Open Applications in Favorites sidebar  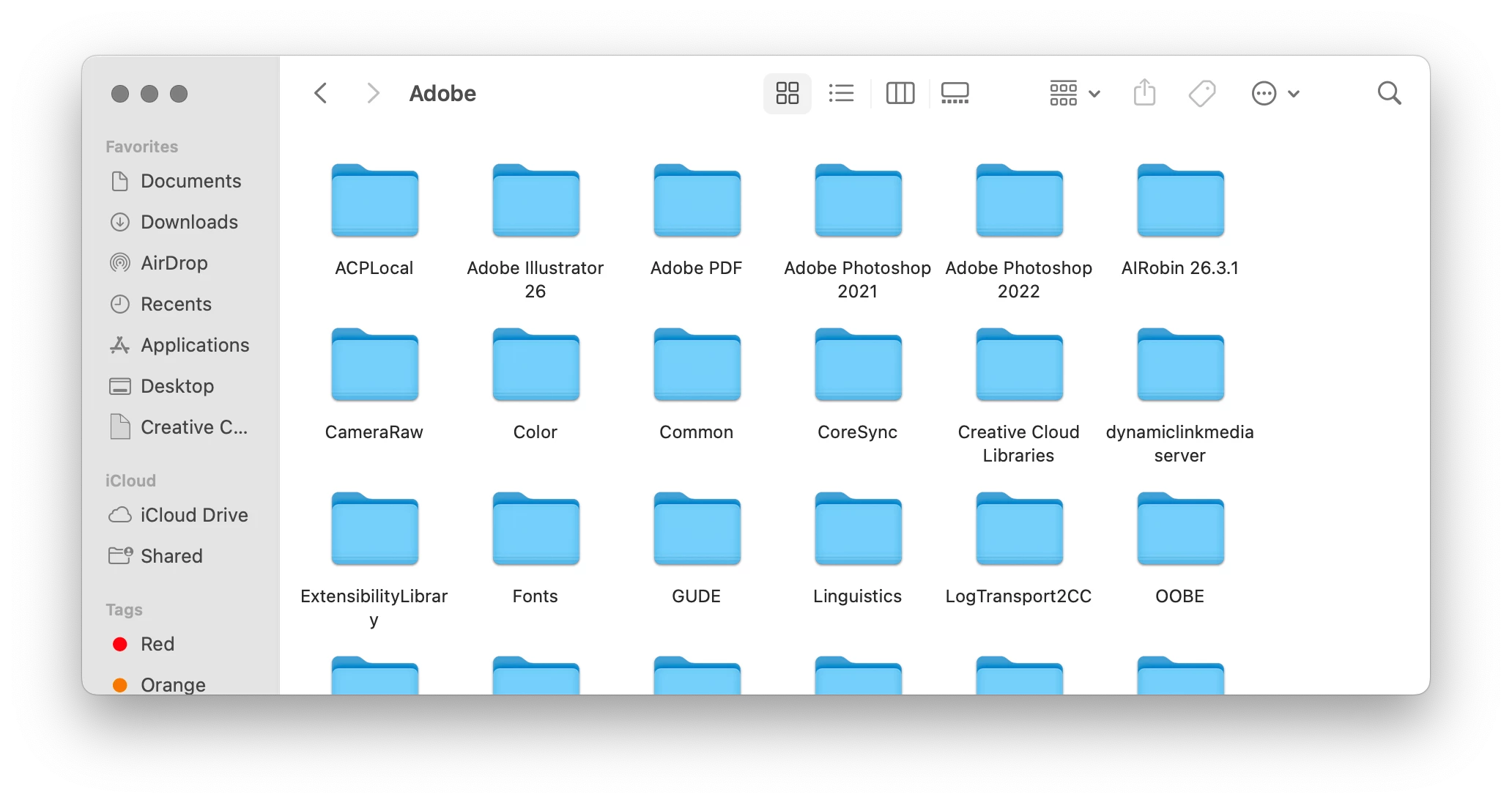[194, 345]
